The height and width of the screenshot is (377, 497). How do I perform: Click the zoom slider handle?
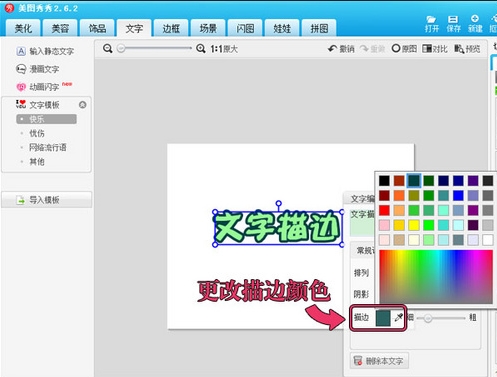click(x=121, y=49)
